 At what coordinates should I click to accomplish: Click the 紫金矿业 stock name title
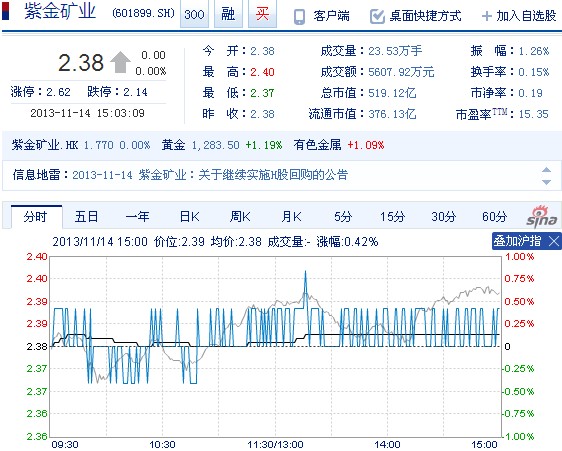tap(60, 11)
